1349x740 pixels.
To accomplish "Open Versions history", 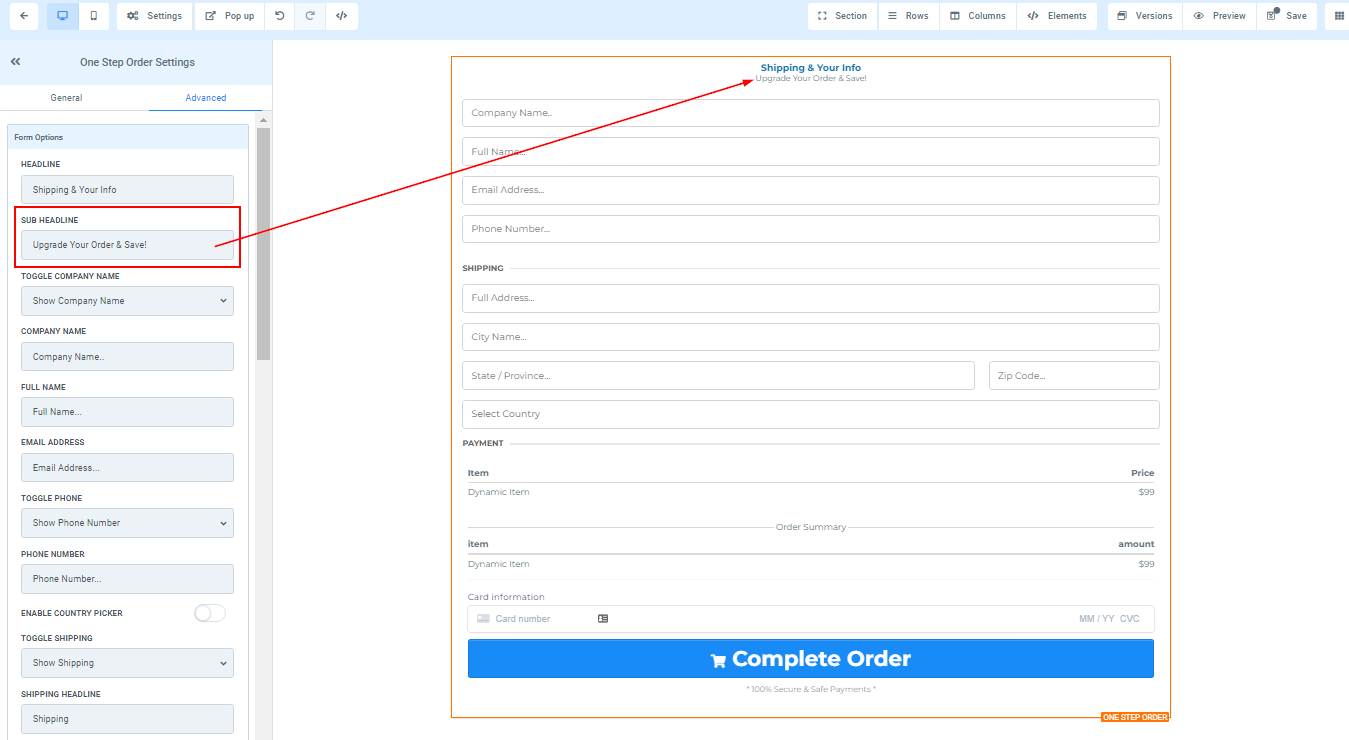I will coord(1145,16).
